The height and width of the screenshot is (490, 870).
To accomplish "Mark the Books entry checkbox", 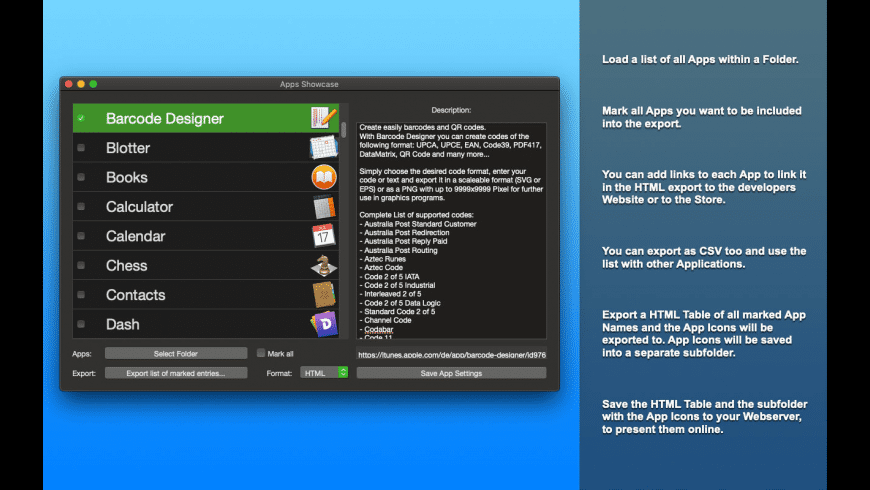I will pyautogui.click(x=81, y=177).
